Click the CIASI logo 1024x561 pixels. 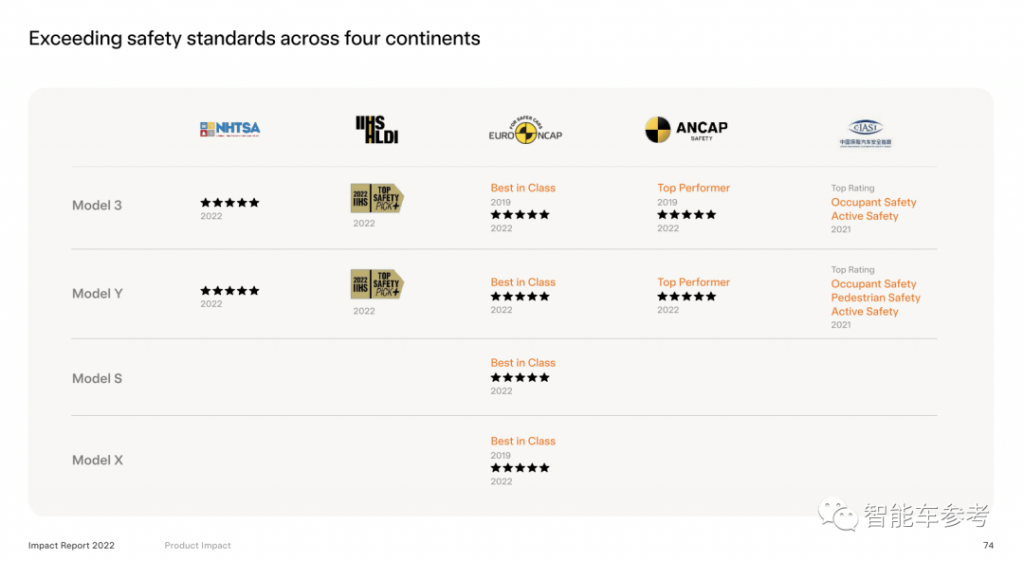pyautogui.click(x=865, y=133)
